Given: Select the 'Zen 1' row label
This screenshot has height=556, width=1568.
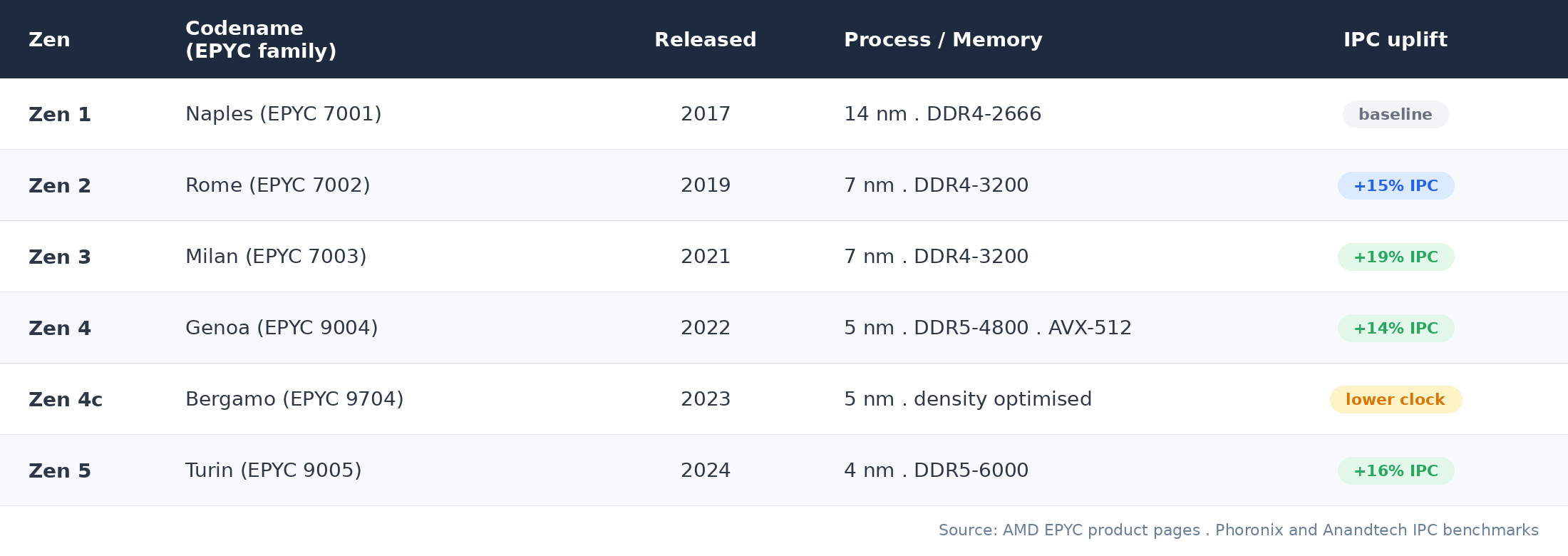Looking at the screenshot, I should point(60,115).
